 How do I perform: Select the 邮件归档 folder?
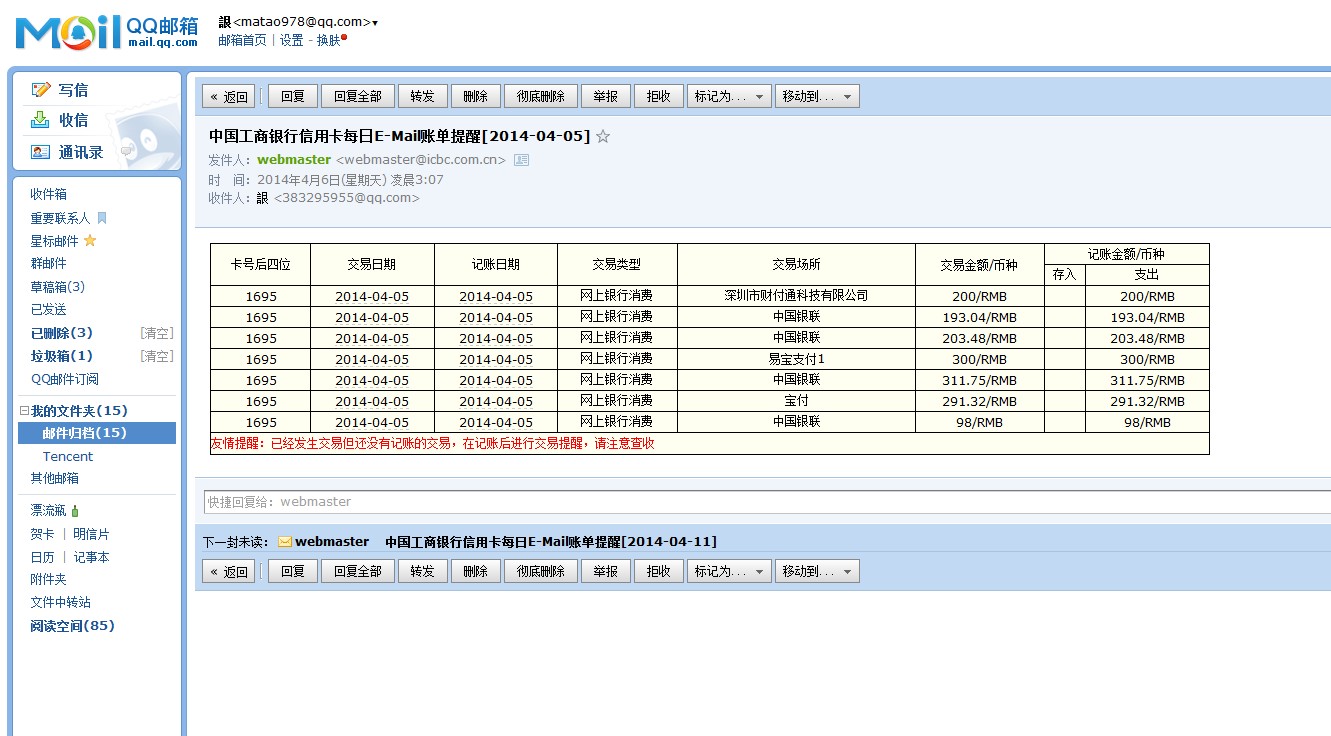(84, 433)
